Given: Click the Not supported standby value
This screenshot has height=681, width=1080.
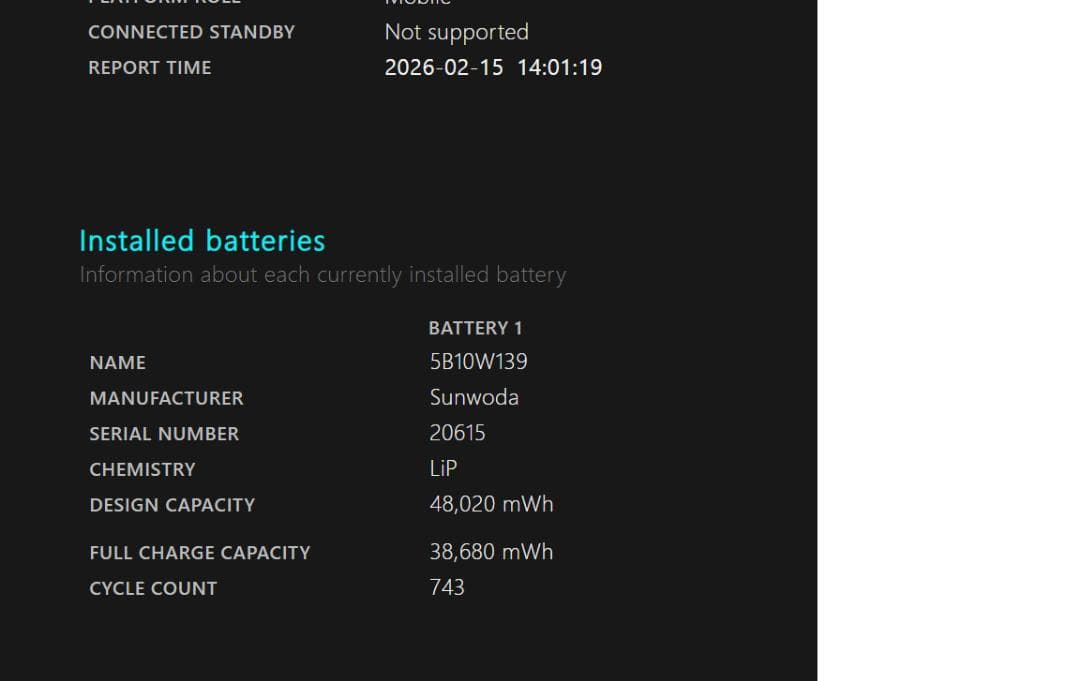Looking at the screenshot, I should (x=456, y=32).
